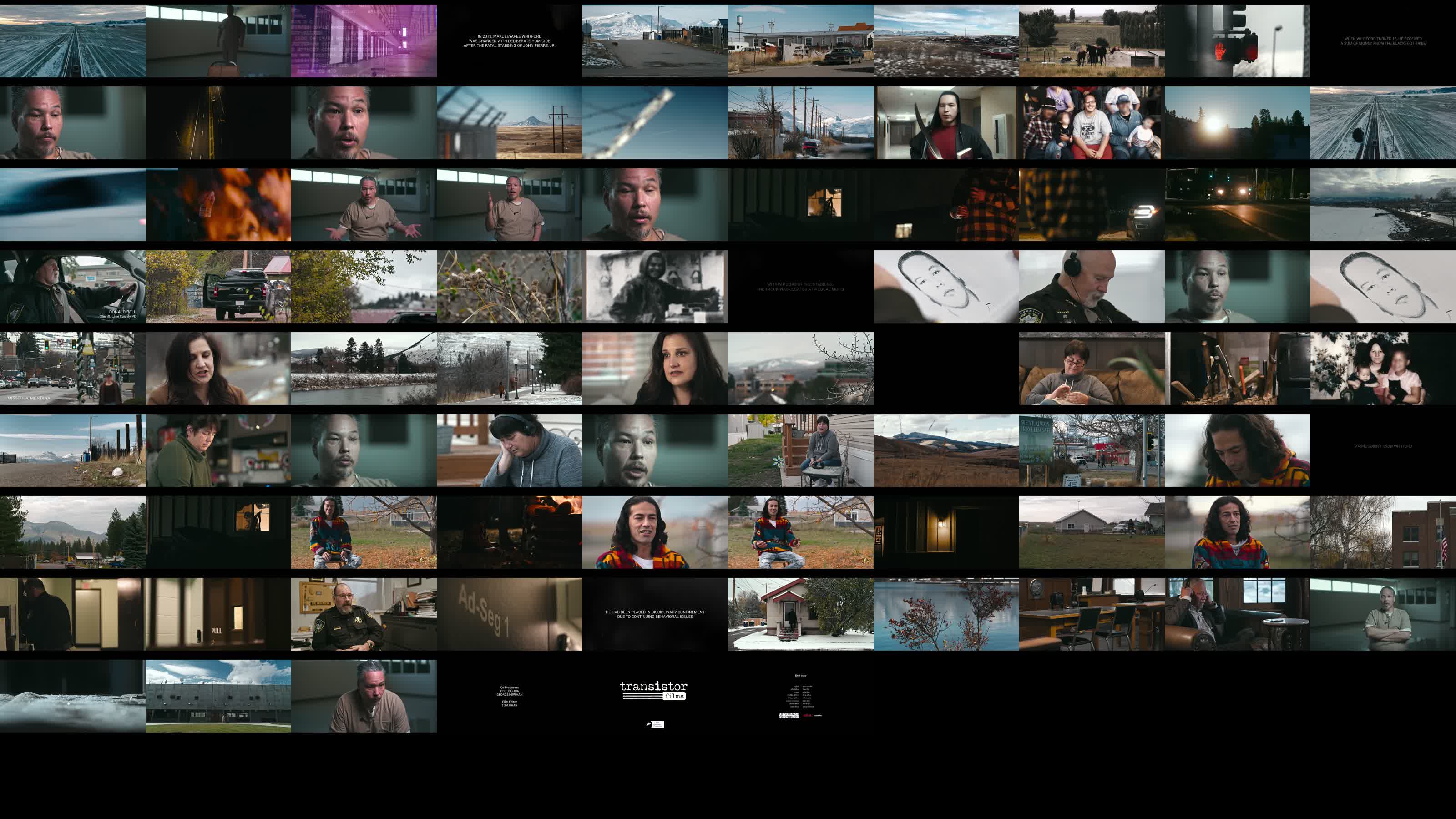The image size is (1456, 819).
Task: Click the man holding sword in hallway frame
Action: coord(945,123)
